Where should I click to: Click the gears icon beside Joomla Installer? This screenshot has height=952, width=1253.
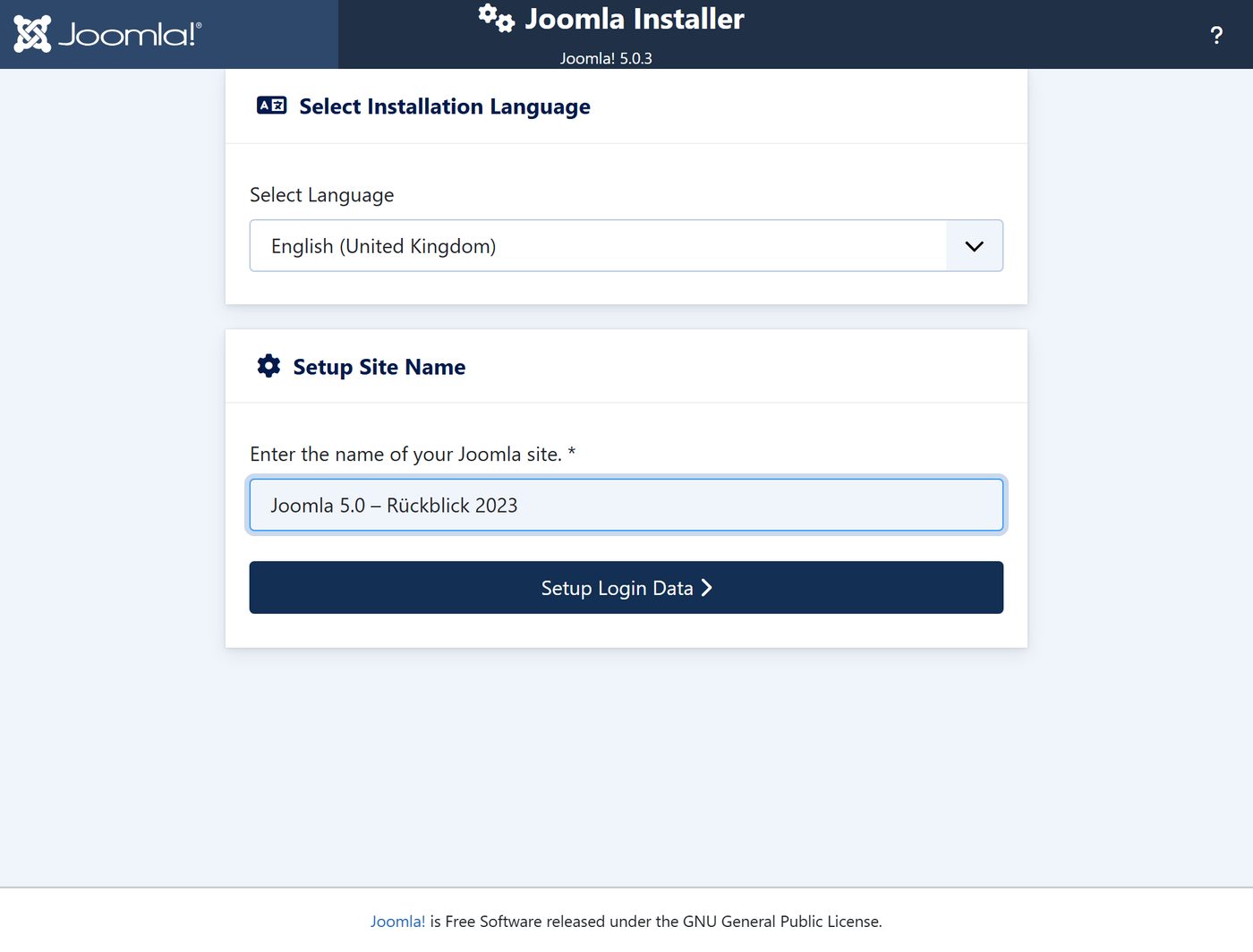click(496, 18)
